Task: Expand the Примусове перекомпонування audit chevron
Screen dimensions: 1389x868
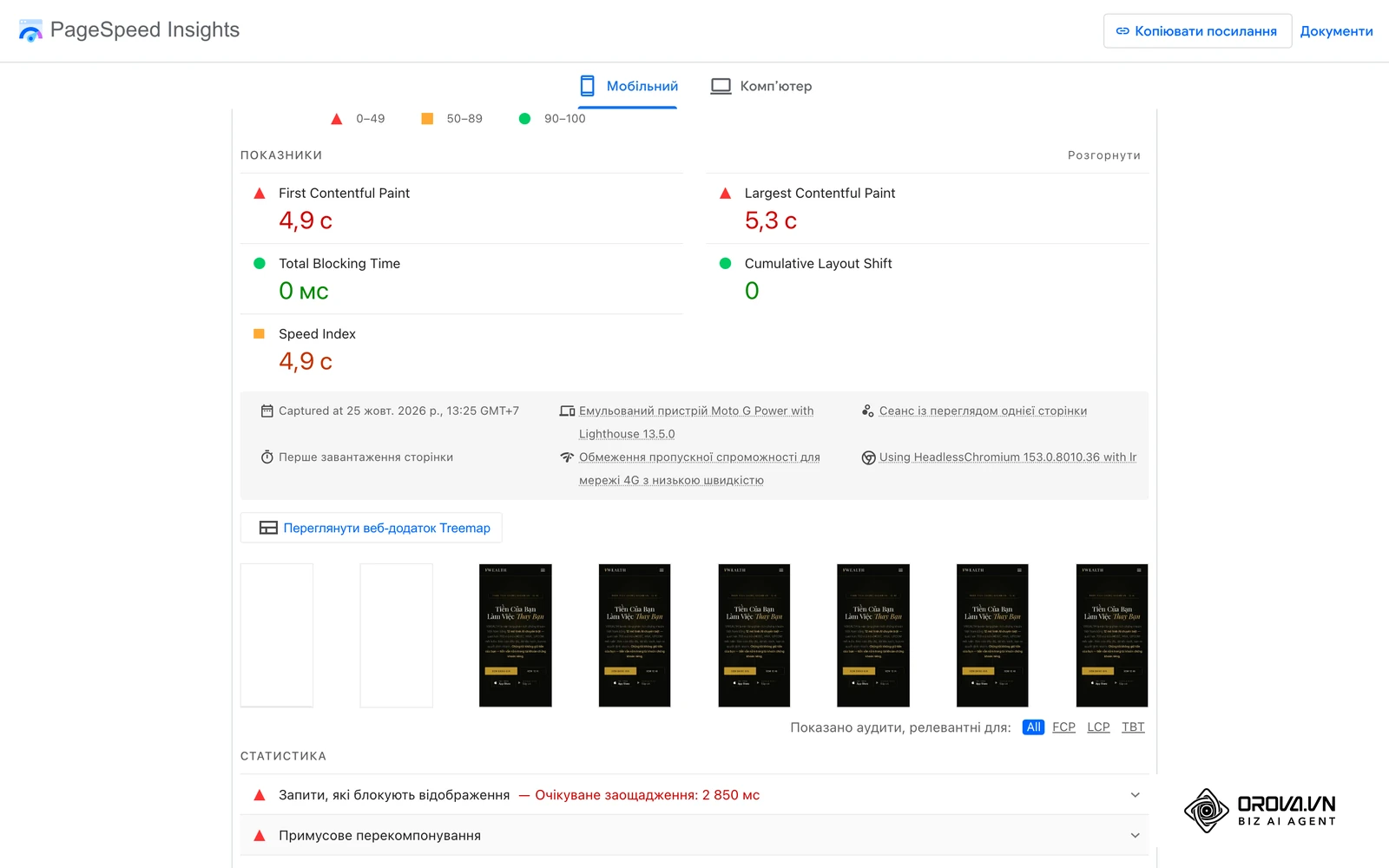Action: point(1135,836)
